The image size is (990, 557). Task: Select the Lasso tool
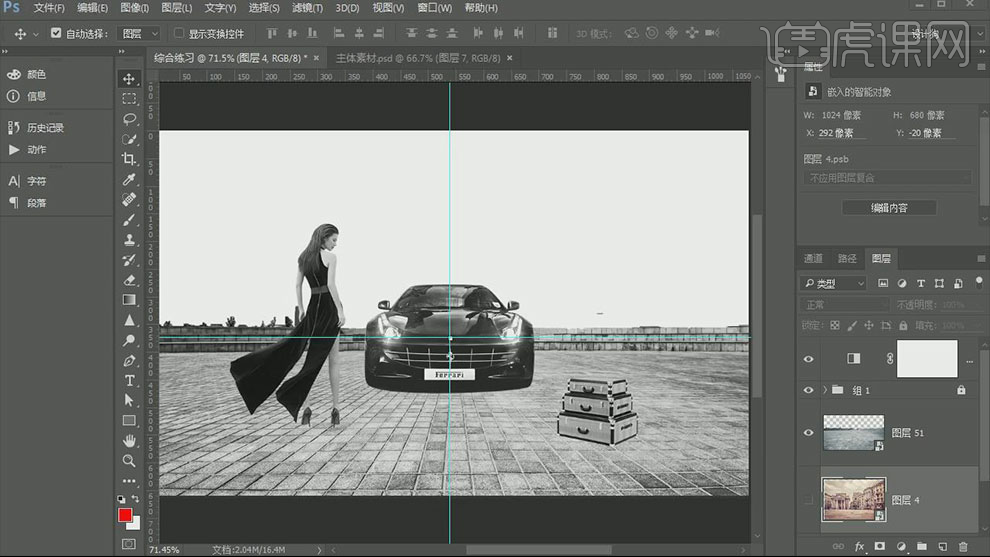pyautogui.click(x=129, y=119)
